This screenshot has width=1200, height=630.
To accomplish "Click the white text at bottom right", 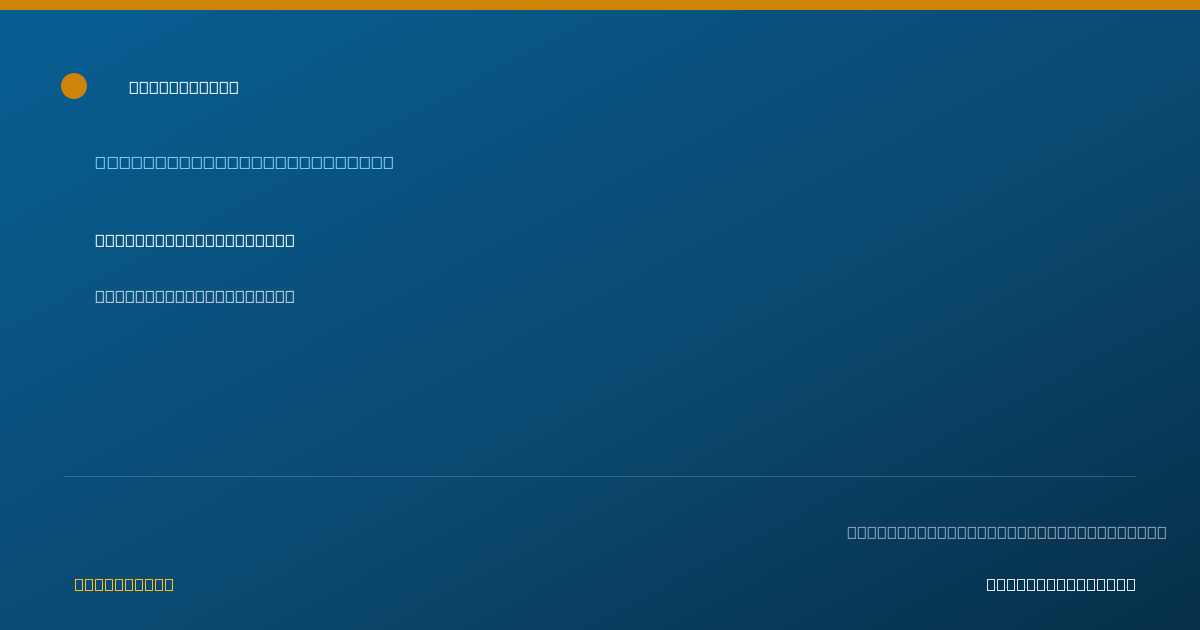I will pyautogui.click(x=1061, y=584).
